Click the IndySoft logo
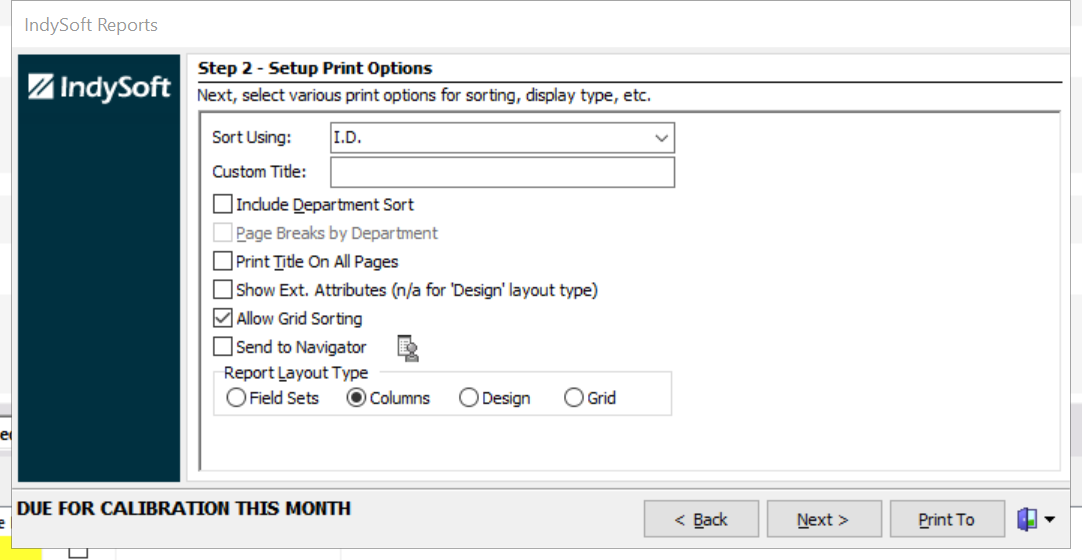Screen dimensions: 1082x560 (99, 88)
